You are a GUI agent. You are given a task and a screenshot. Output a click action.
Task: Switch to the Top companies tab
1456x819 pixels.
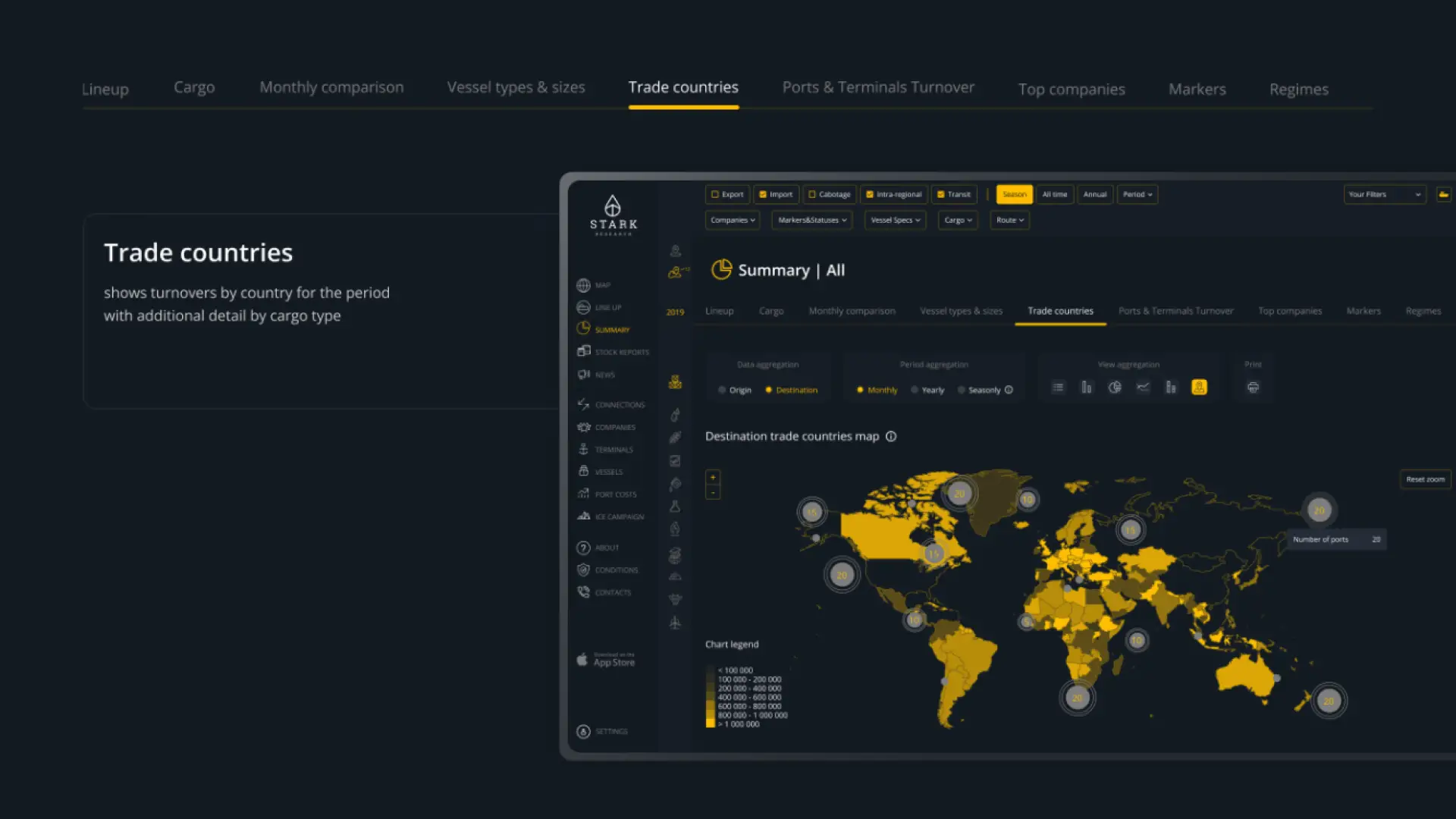(x=1071, y=89)
